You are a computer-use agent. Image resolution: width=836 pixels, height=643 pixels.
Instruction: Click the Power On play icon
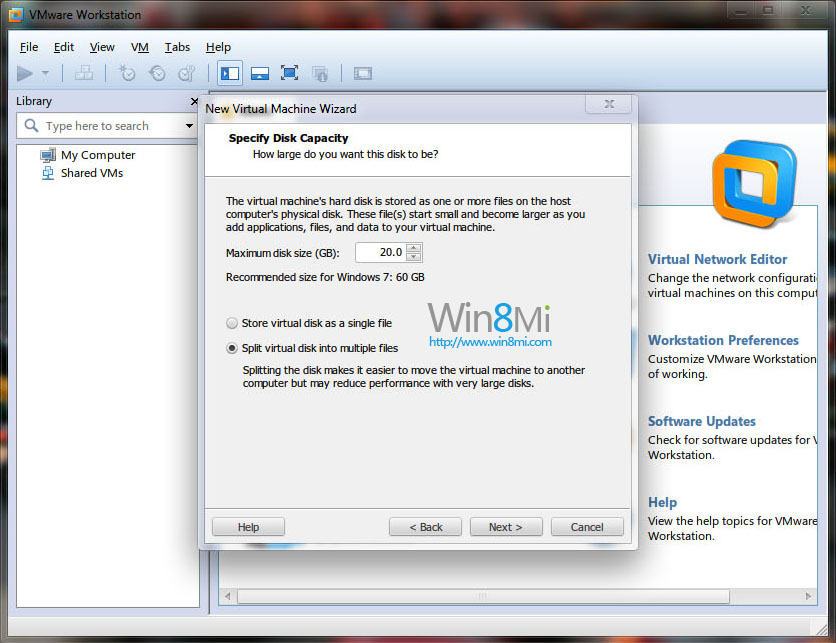(25, 73)
